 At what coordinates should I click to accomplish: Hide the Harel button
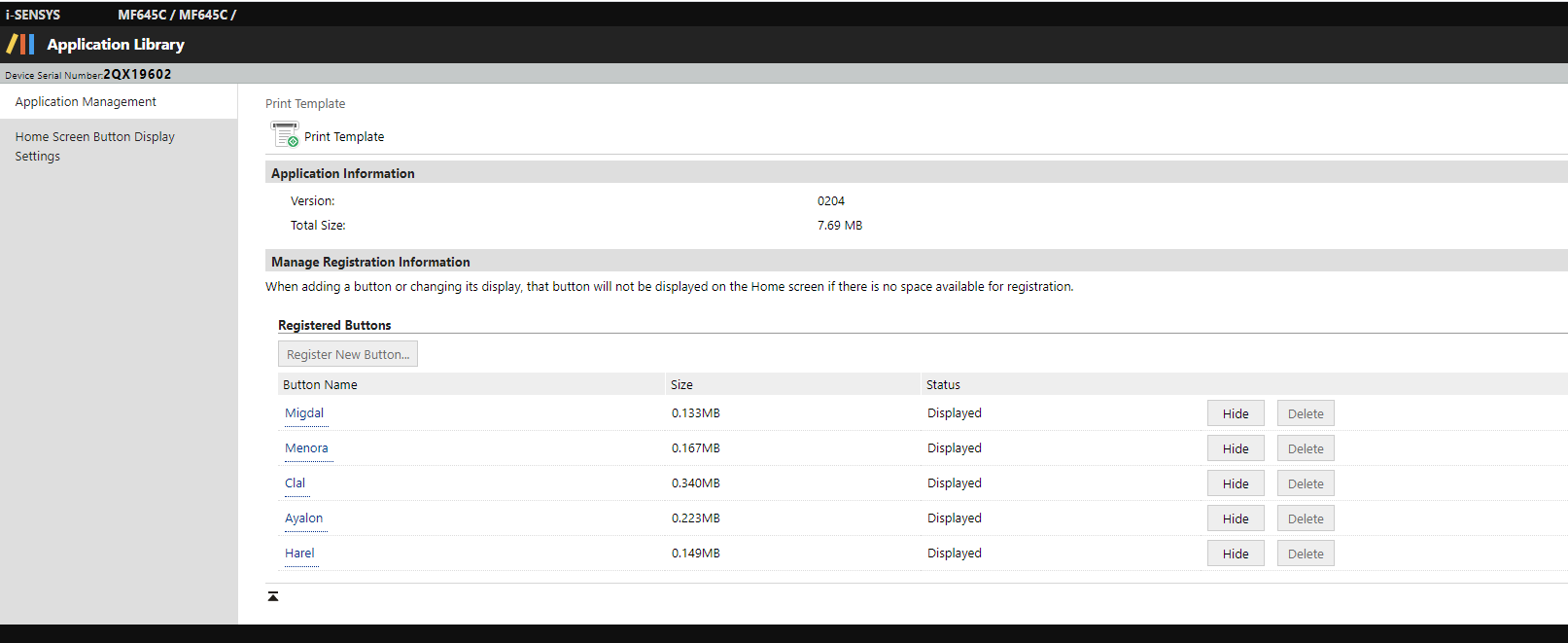pyautogui.click(x=1236, y=554)
